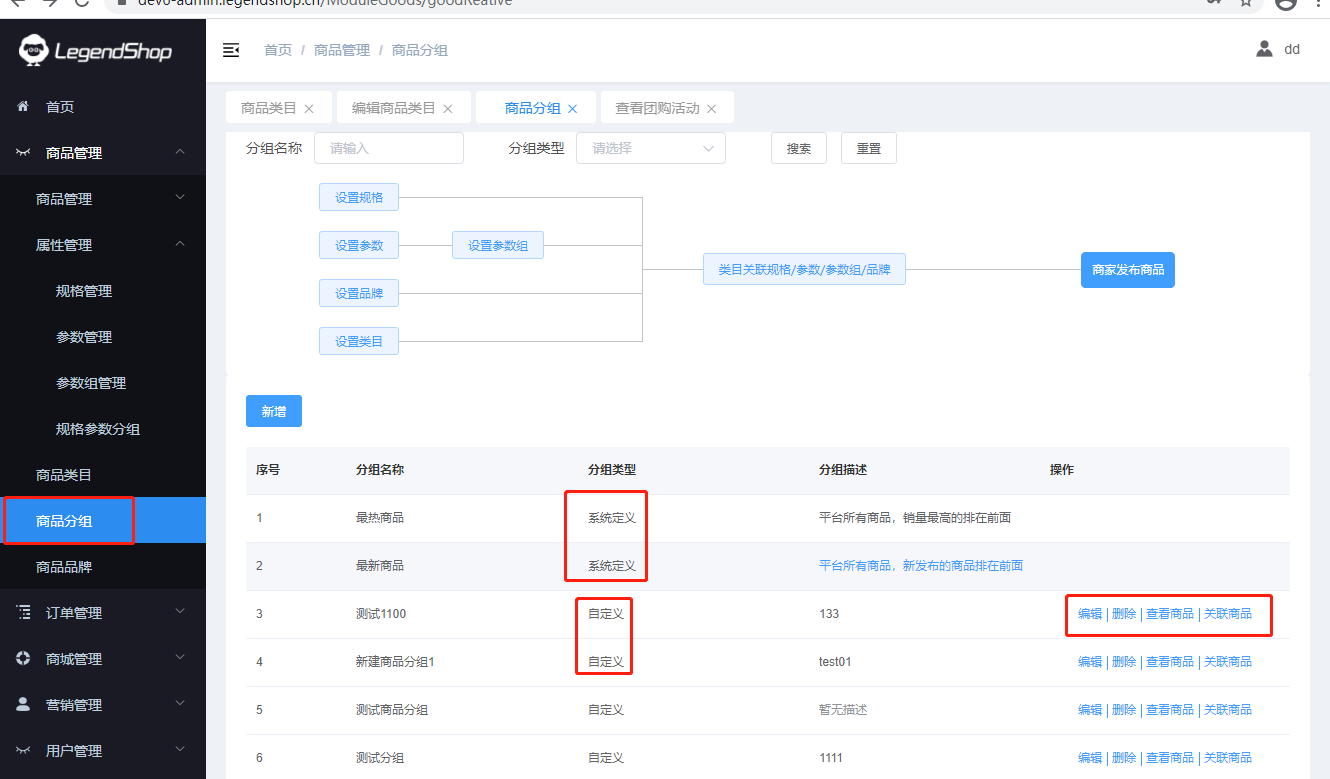
Task: Focus the 分组名称 input field
Action: click(388, 148)
